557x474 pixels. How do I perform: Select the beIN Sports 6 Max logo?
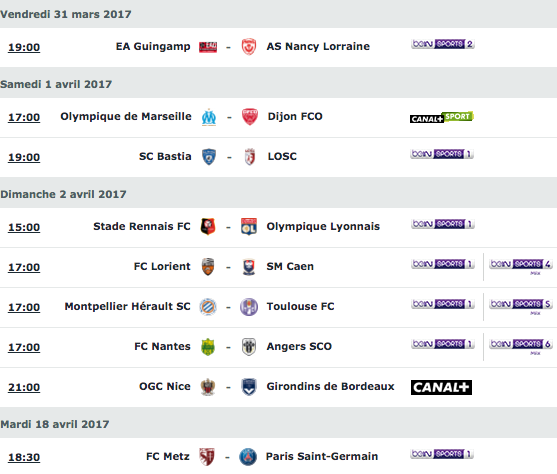click(521, 345)
